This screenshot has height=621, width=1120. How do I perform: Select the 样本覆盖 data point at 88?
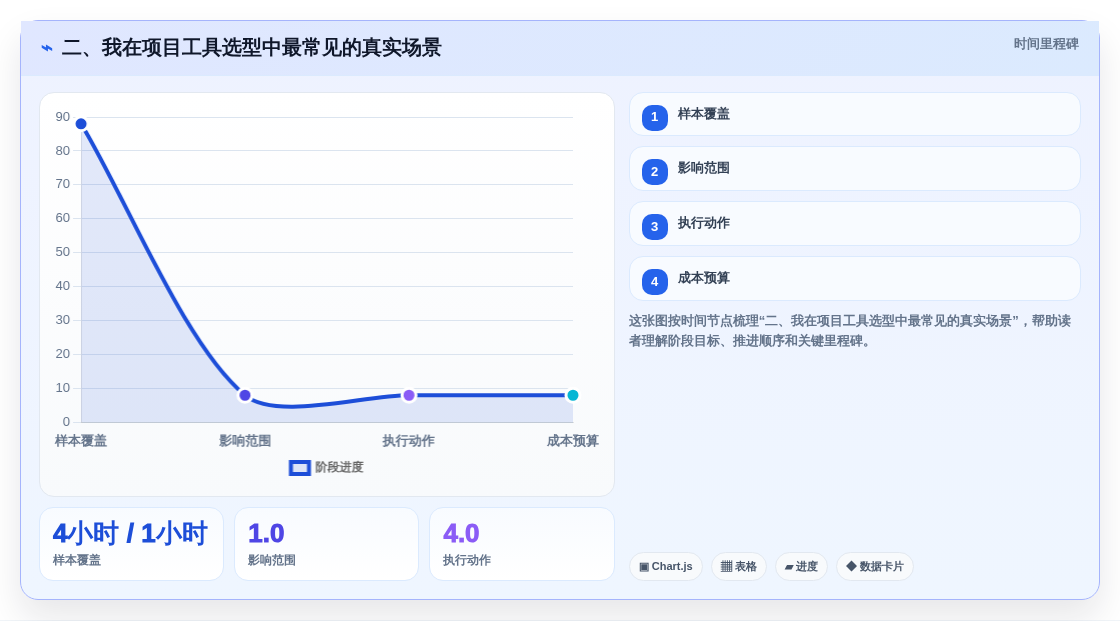(x=81, y=124)
